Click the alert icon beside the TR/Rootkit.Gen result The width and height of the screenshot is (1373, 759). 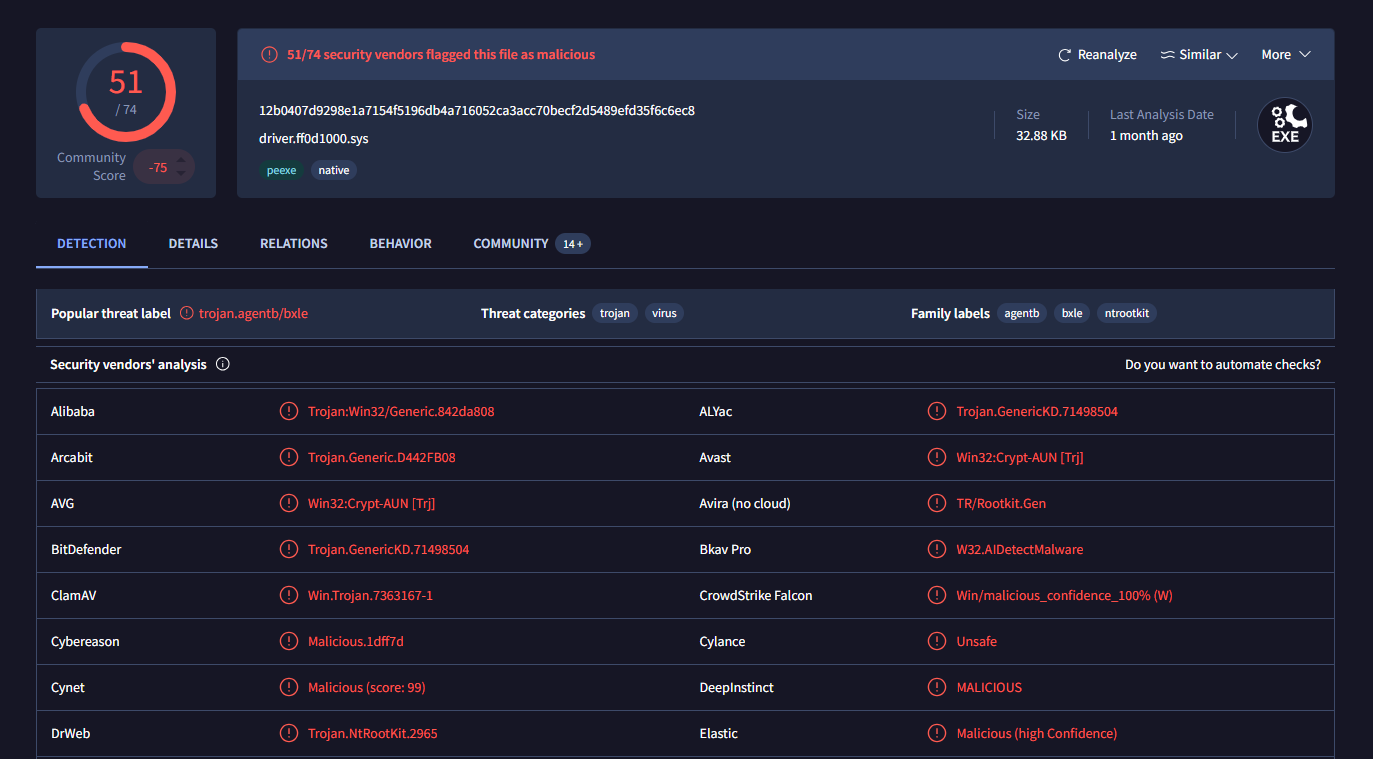click(937, 503)
